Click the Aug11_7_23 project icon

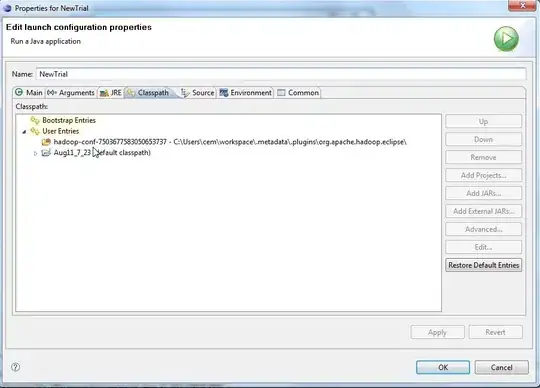[46, 153]
